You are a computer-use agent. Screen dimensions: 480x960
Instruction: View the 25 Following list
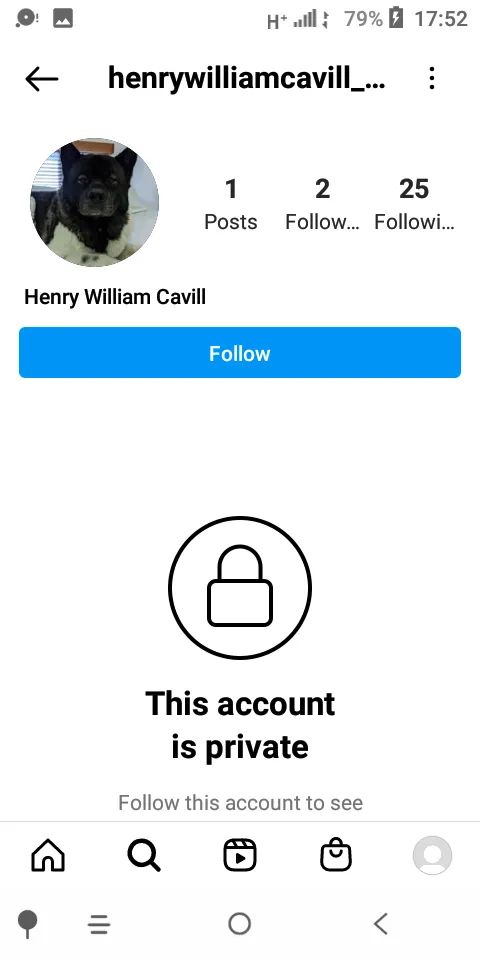point(414,204)
